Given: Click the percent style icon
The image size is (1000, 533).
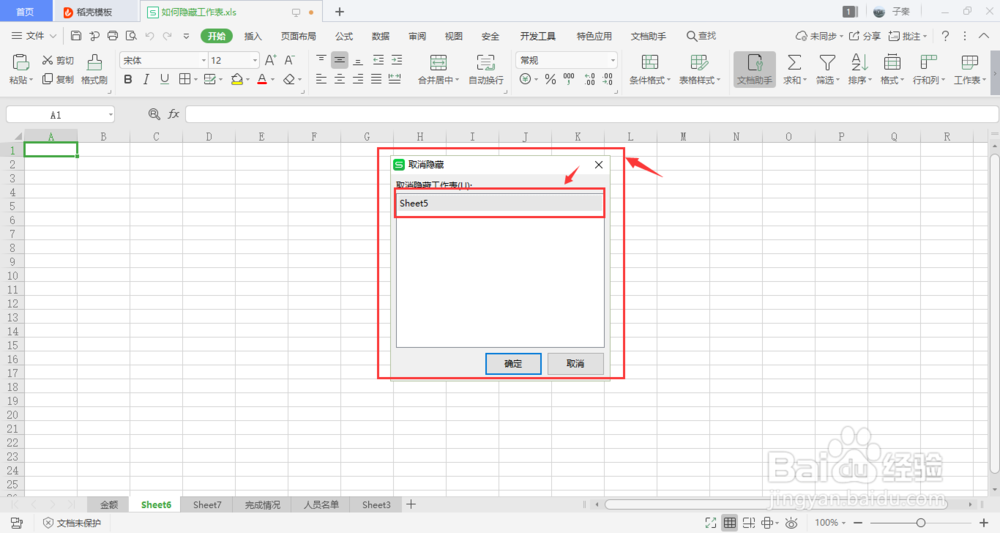Looking at the screenshot, I should (x=550, y=79).
